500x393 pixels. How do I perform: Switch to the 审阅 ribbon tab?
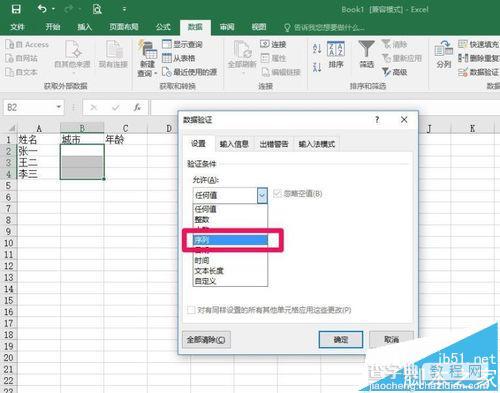pos(227,27)
